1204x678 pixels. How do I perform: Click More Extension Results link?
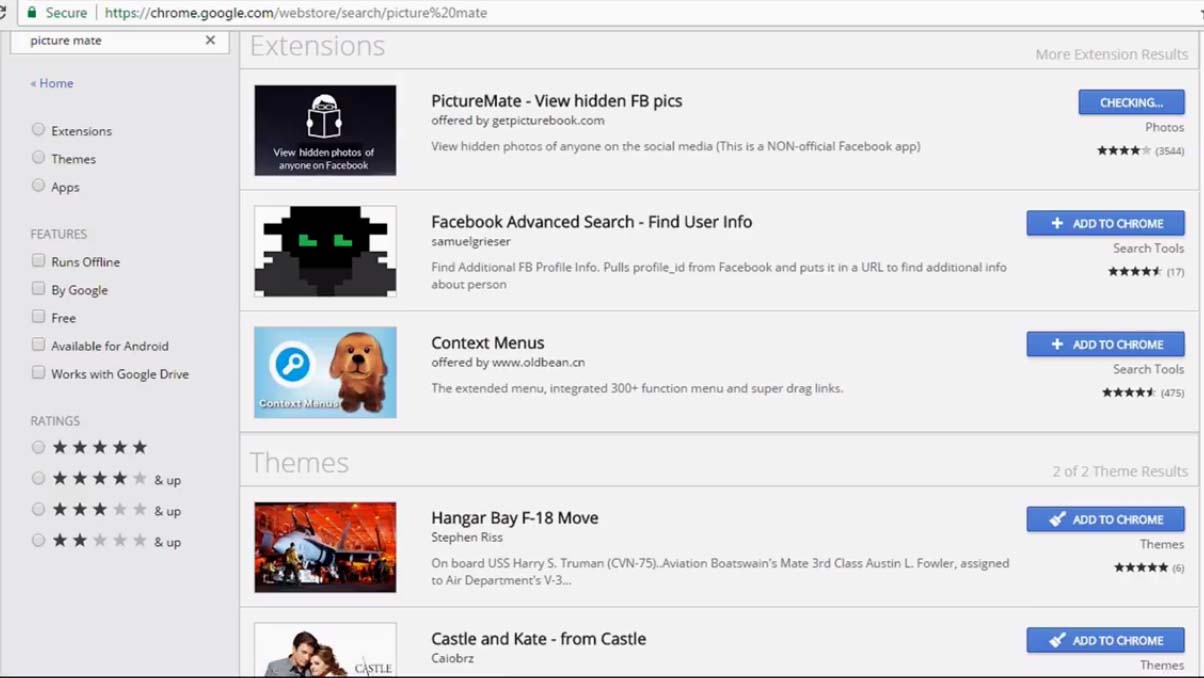click(x=1111, y=54)
